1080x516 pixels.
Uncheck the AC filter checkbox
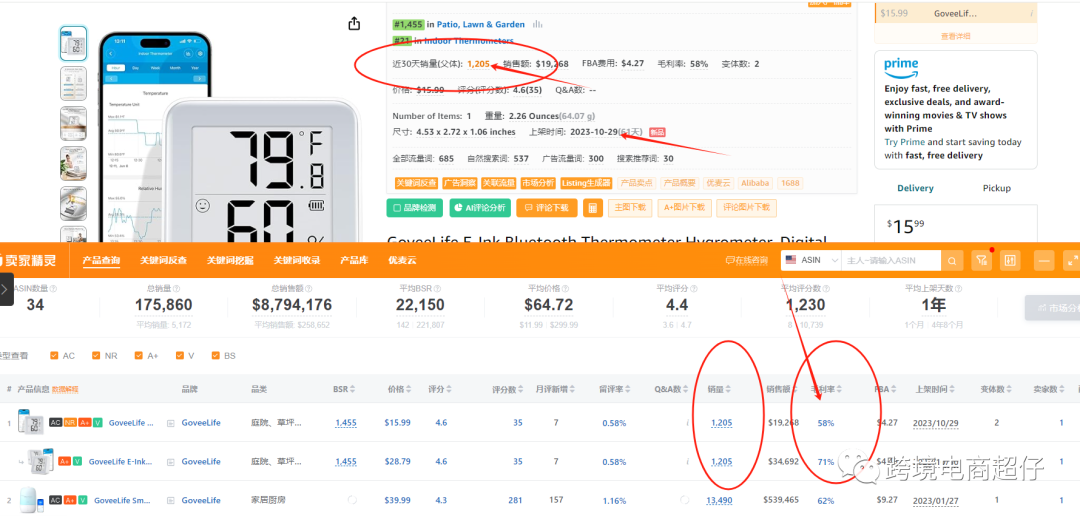(x=54, y=356)
